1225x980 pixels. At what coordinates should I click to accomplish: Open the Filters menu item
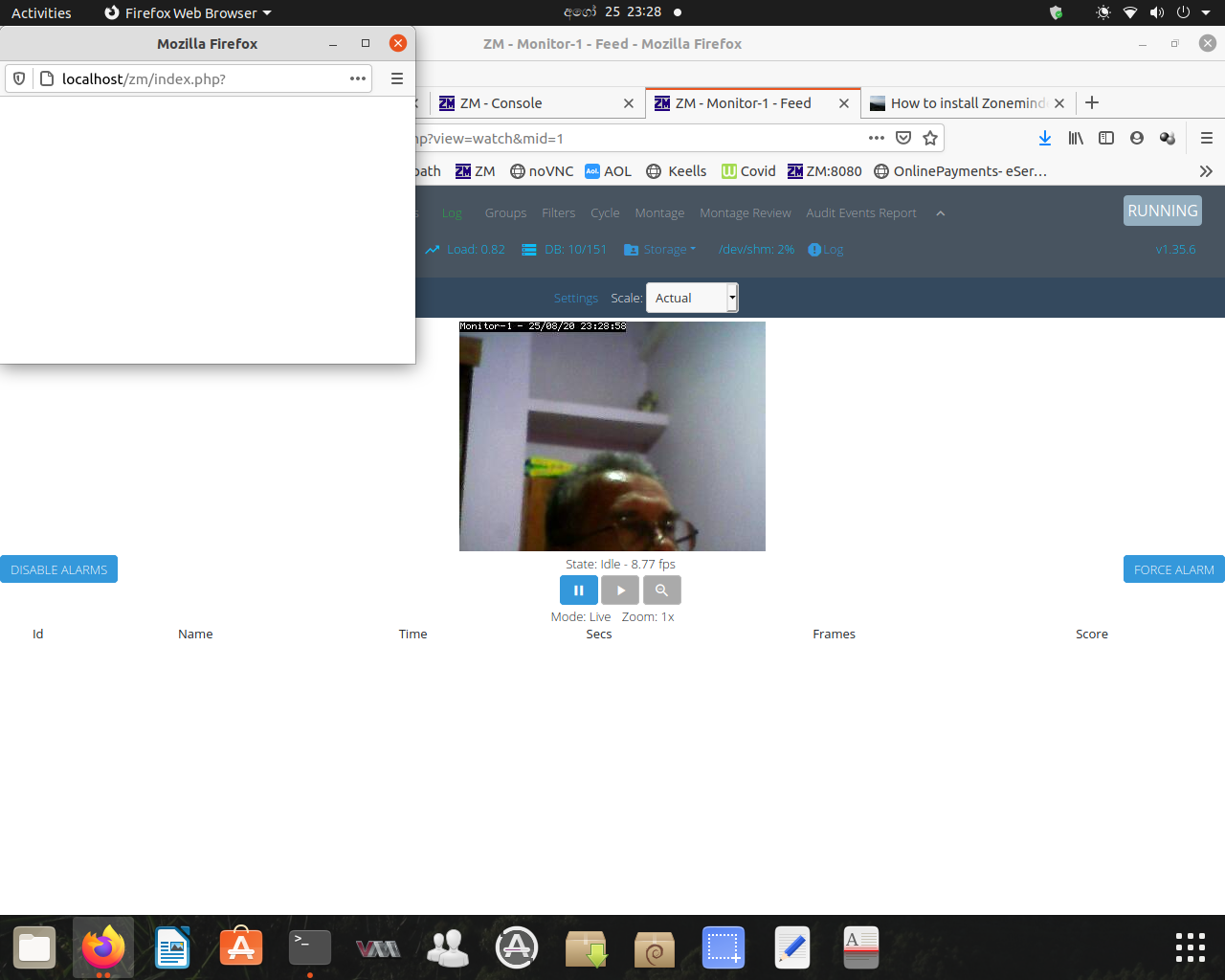559,213
